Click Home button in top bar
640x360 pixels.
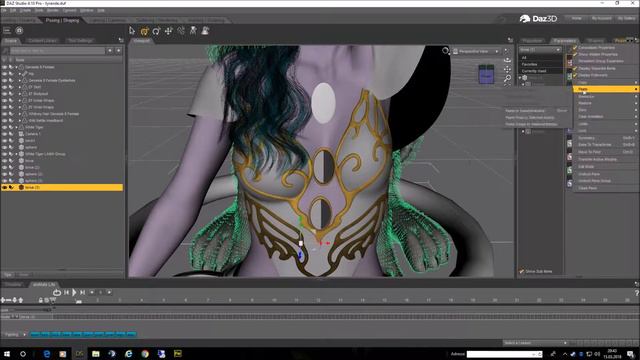[x=576, y=18]
